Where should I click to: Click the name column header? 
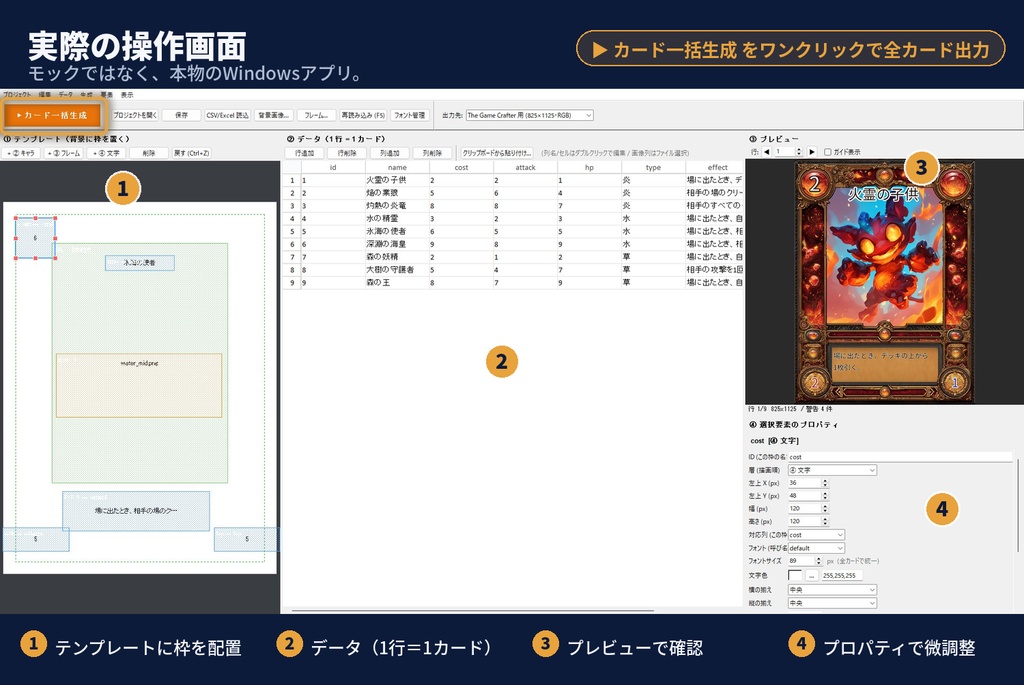pos(397,167)
